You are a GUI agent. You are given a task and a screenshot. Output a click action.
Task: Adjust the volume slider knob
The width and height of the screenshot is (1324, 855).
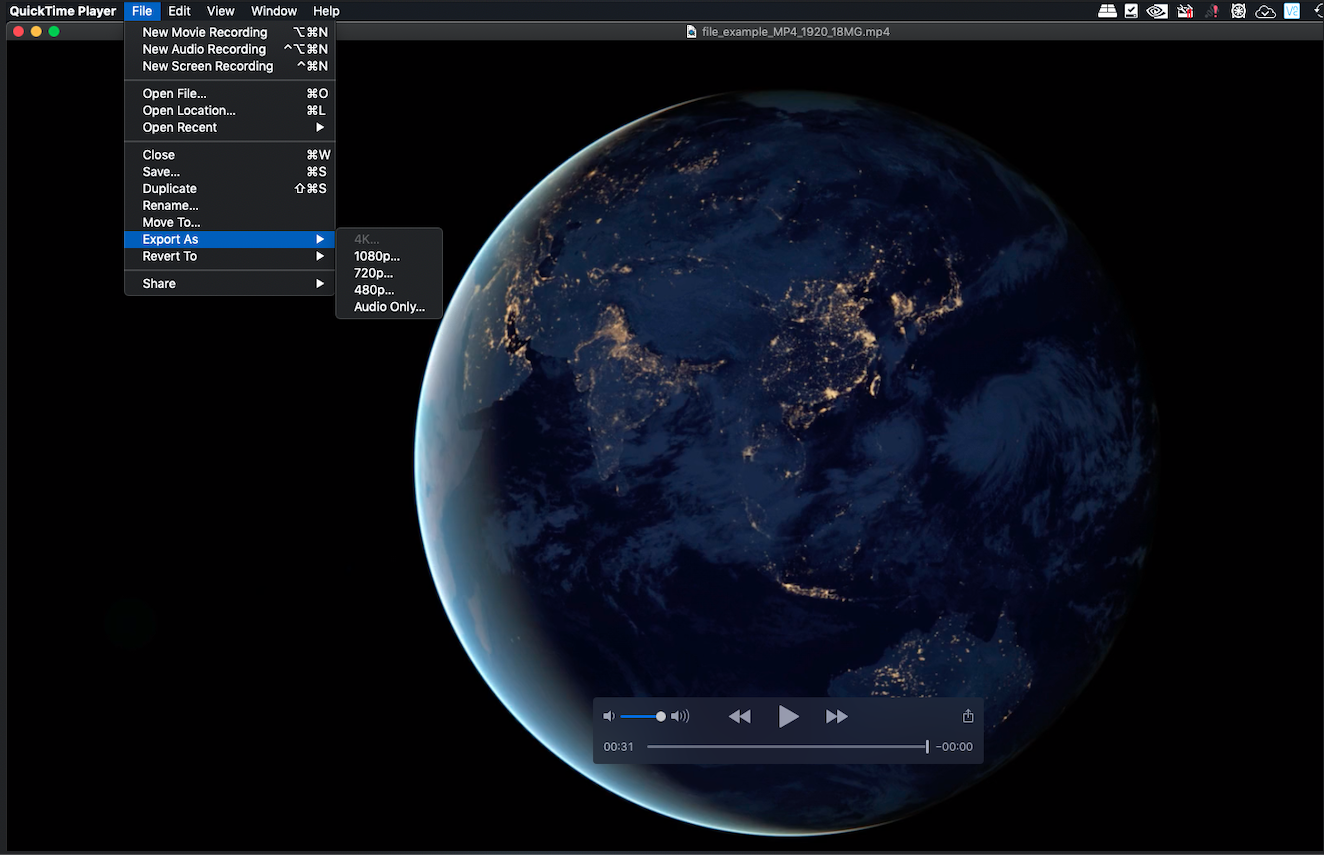coord(660,716)
